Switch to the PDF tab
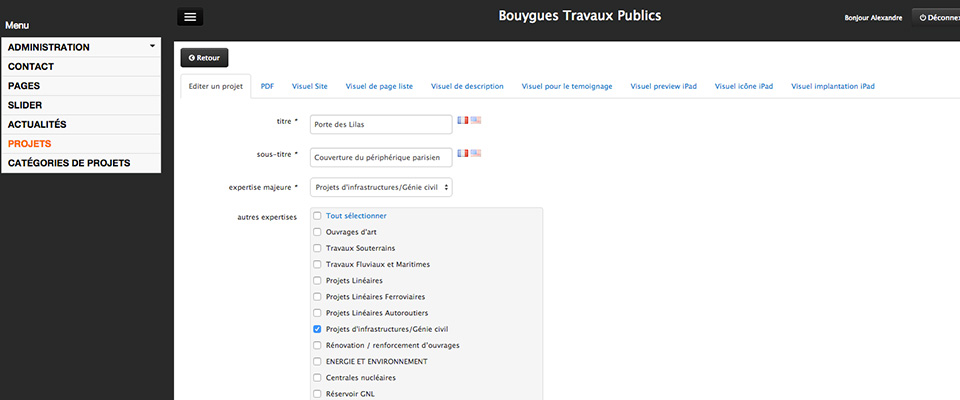The height and width of the screenshot is (400, 960). coord(267,86)
